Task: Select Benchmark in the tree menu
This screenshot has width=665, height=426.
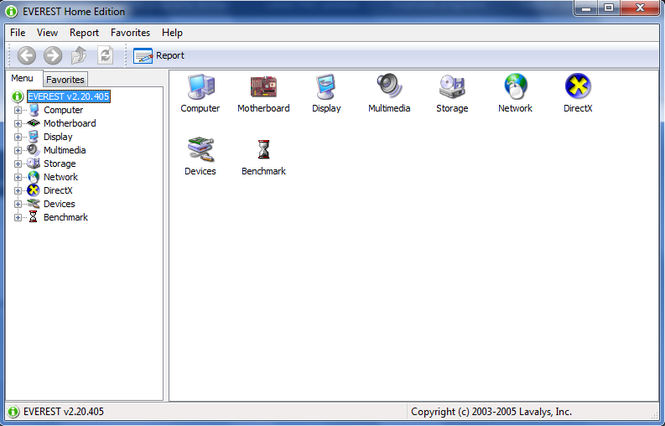Action: (x=65, y=217)
